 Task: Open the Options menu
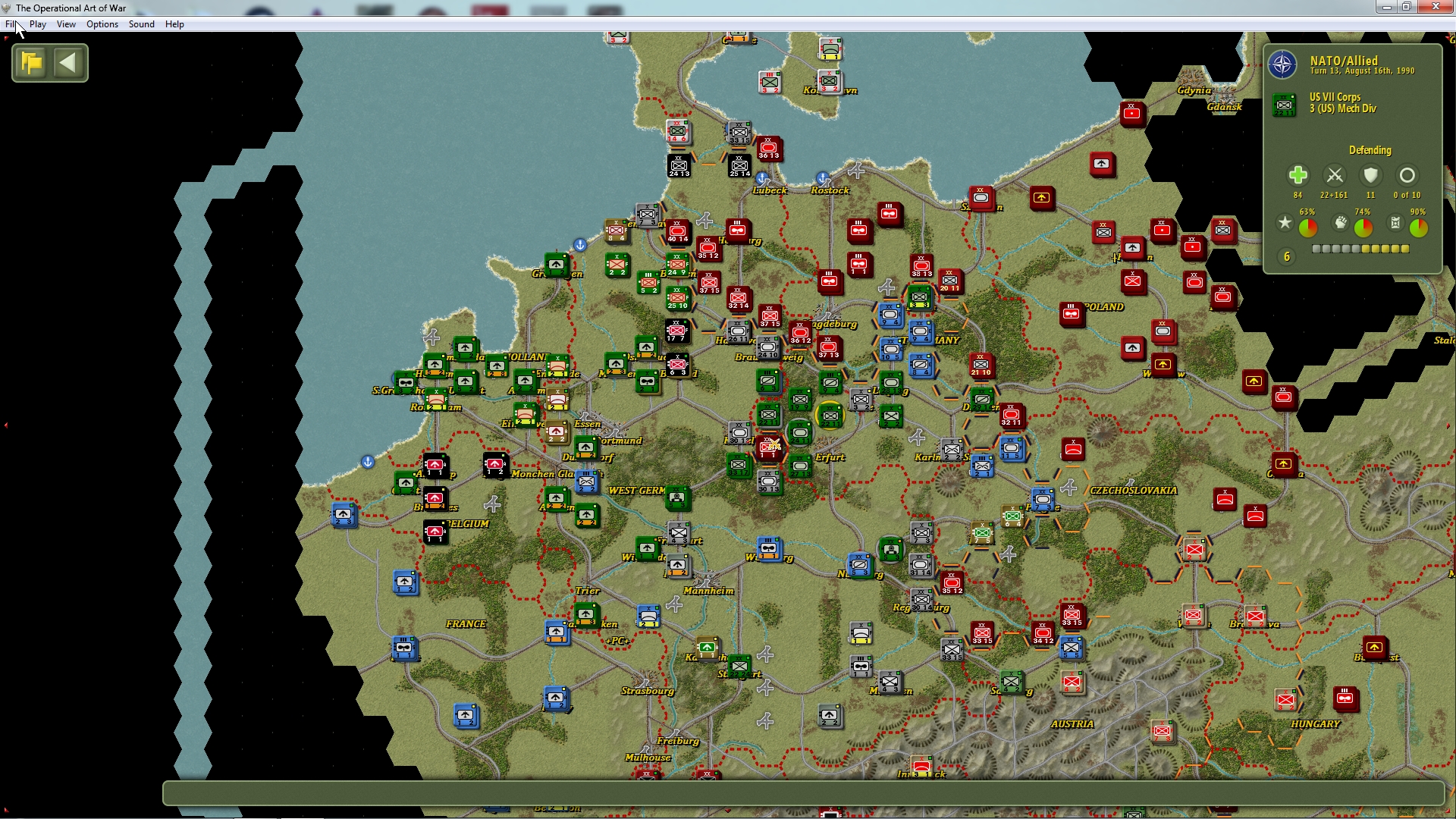102,24
